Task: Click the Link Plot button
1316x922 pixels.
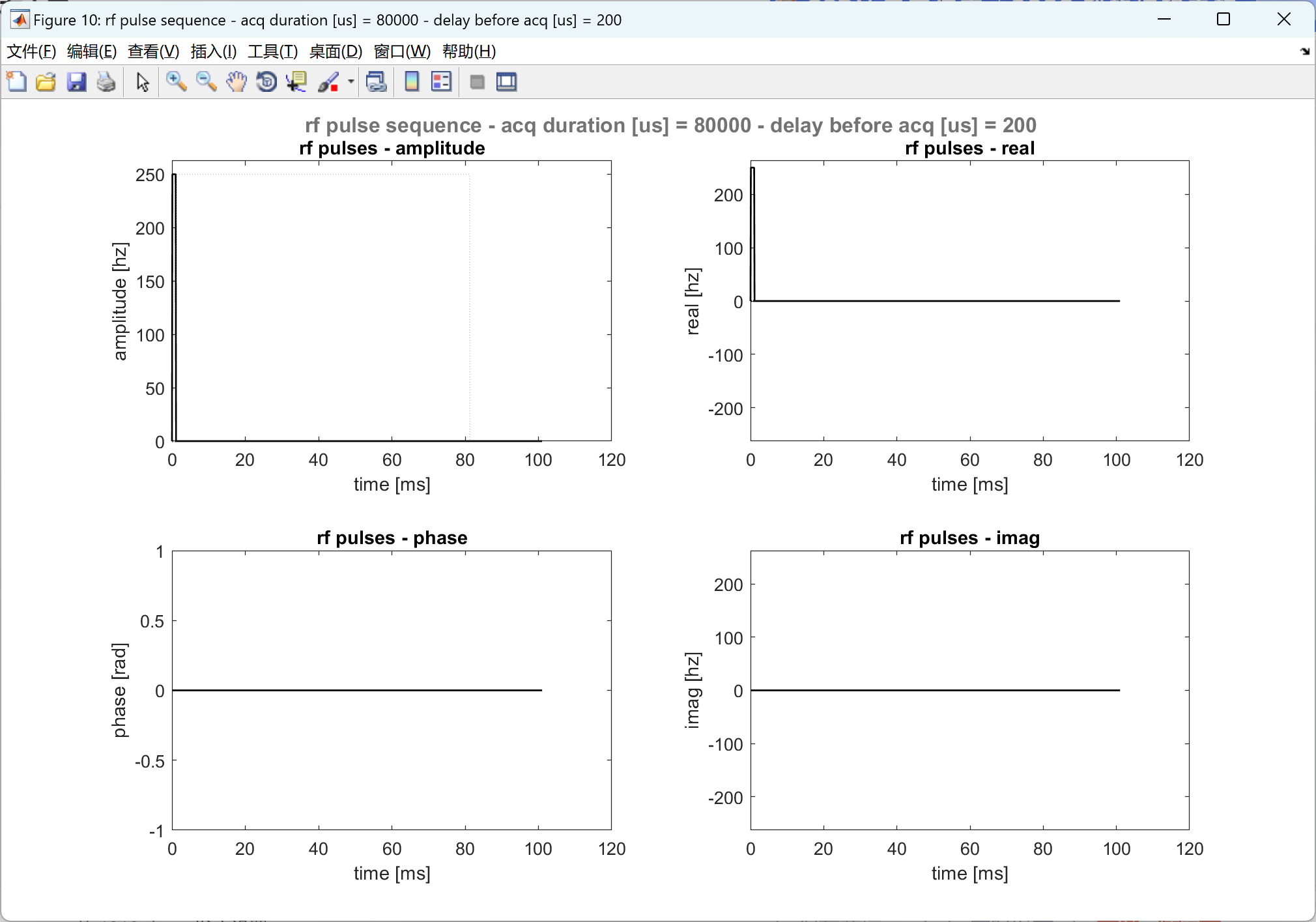Action: pos(376,82)
